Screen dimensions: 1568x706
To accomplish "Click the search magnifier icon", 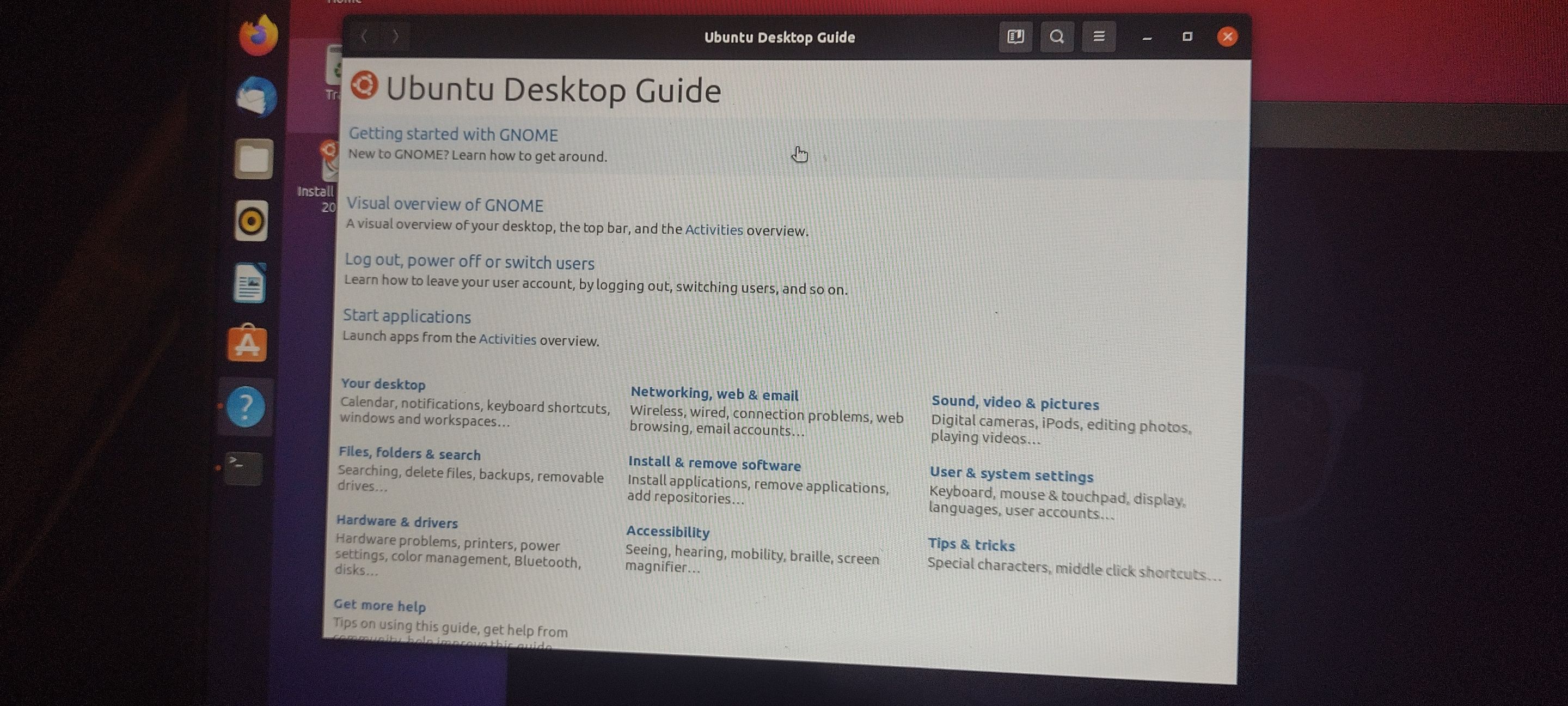I will point(1057,37).
